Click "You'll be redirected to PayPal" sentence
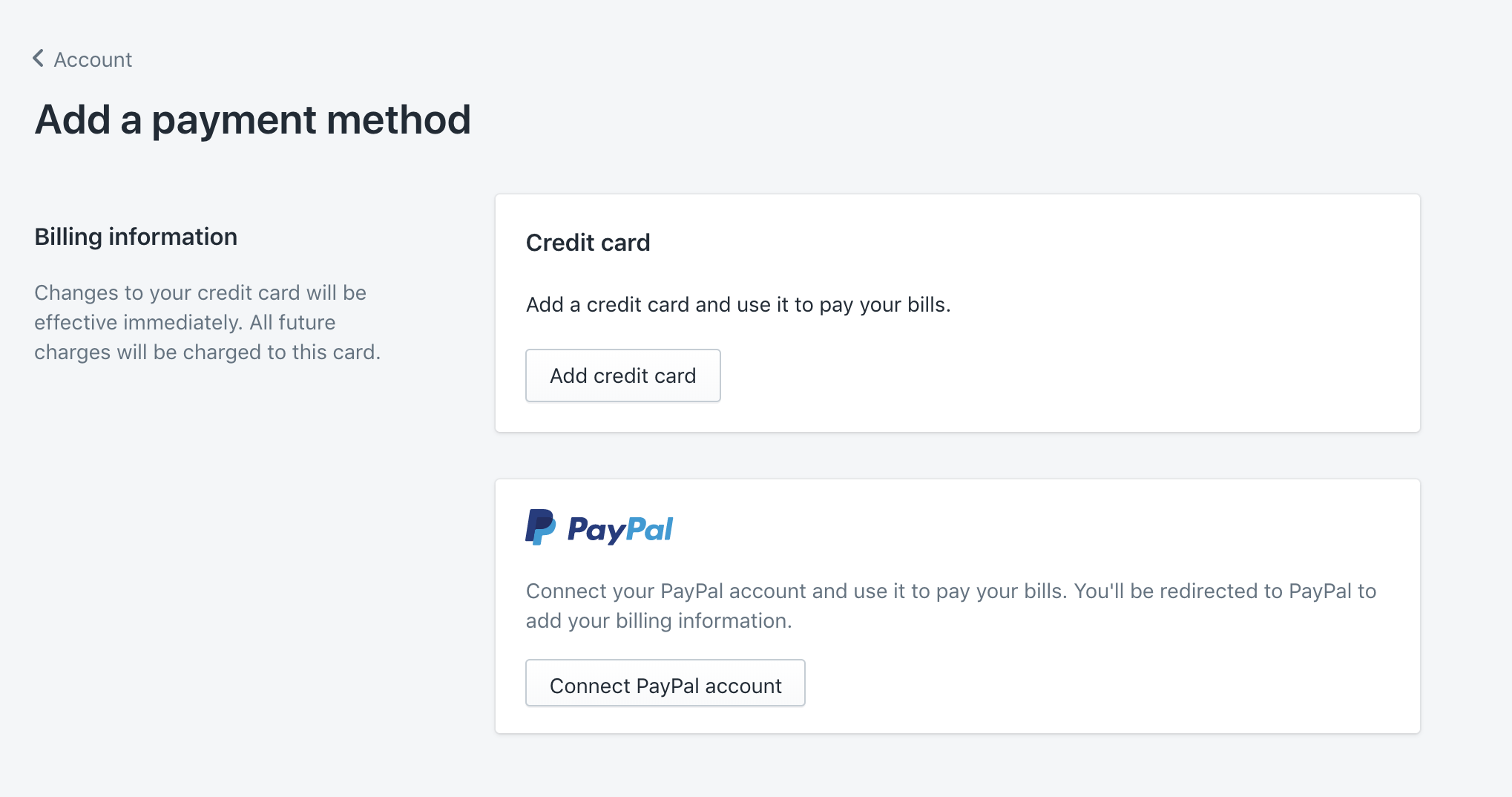Image resolution: width=1512 pixels, height=797 pixels. (1214, 591)
